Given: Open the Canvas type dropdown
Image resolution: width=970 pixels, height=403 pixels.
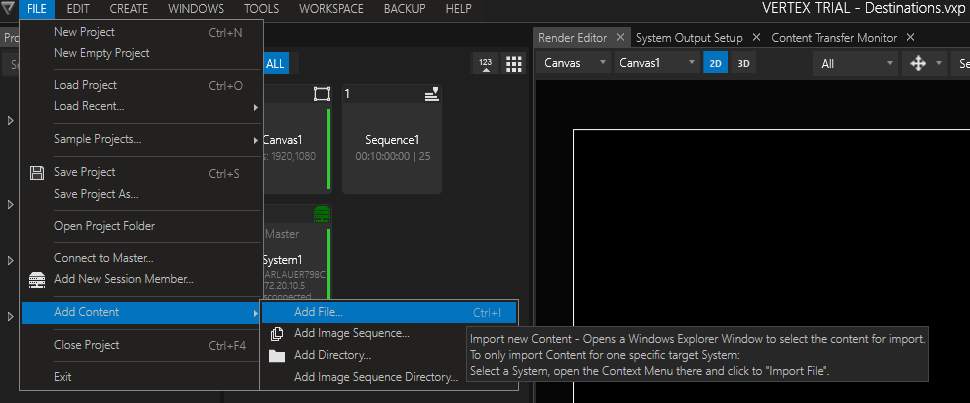Looking at the screenshot, I should click(575, 64).
